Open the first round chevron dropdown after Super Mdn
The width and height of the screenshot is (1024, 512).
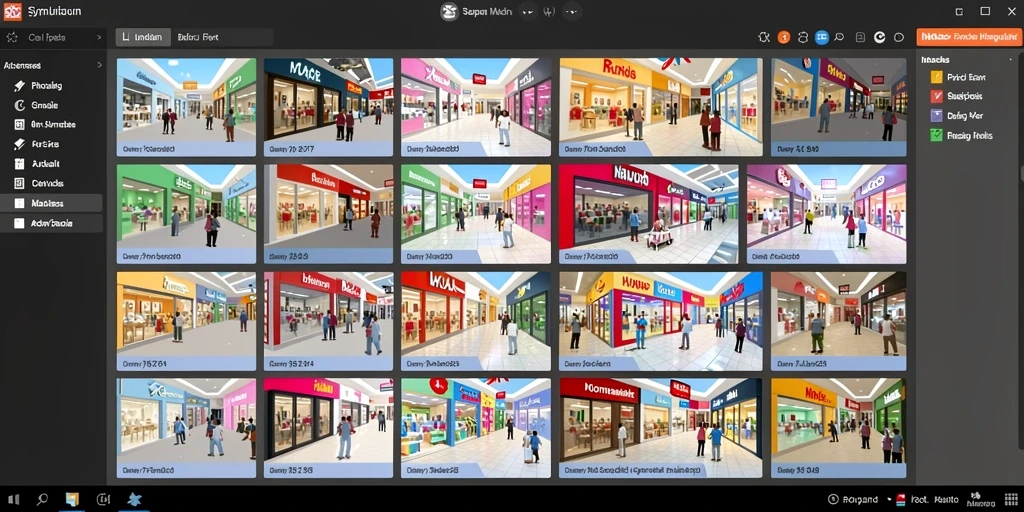pos(527,12)
